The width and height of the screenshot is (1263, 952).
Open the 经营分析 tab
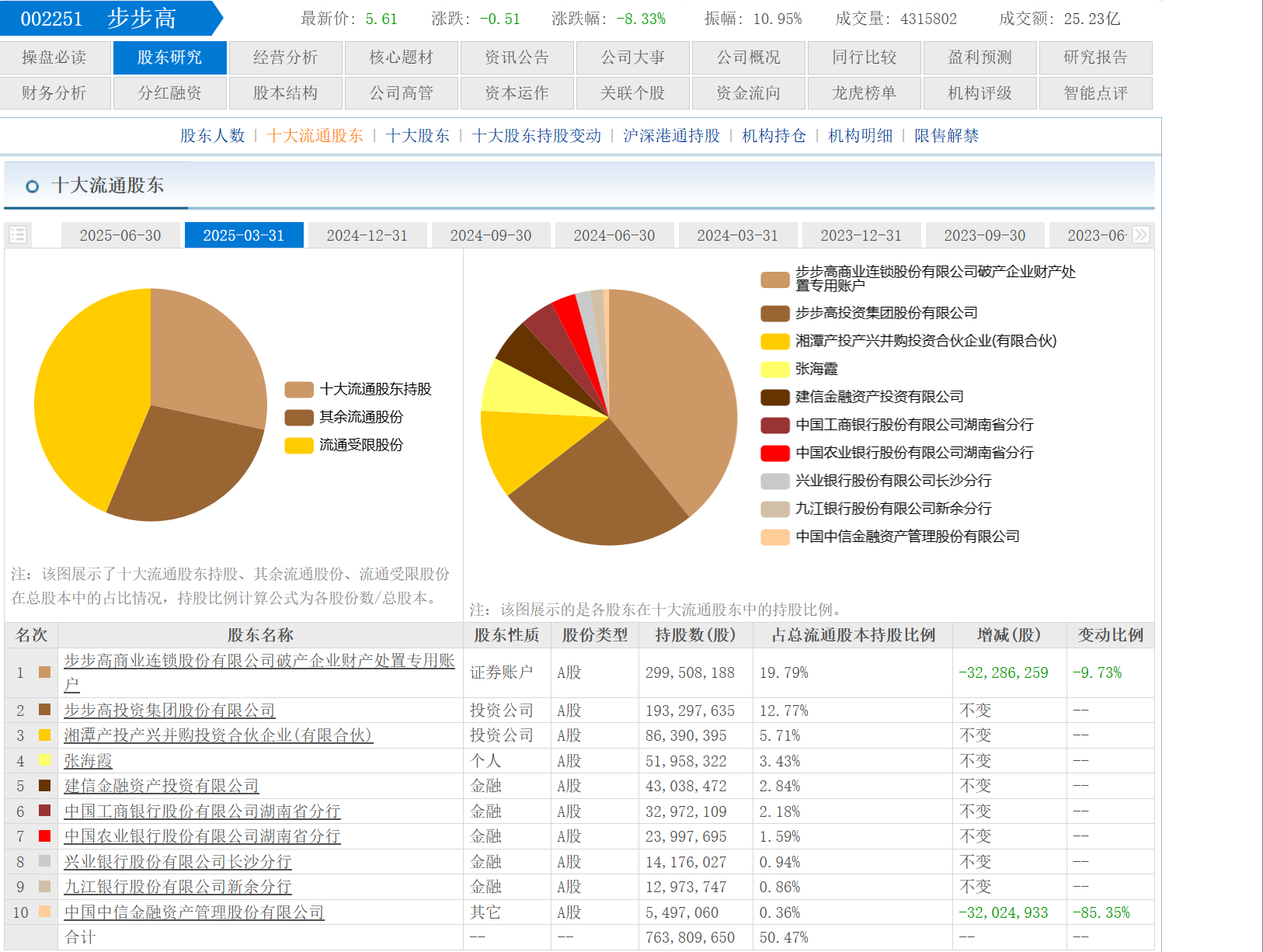tap(286, 57)
